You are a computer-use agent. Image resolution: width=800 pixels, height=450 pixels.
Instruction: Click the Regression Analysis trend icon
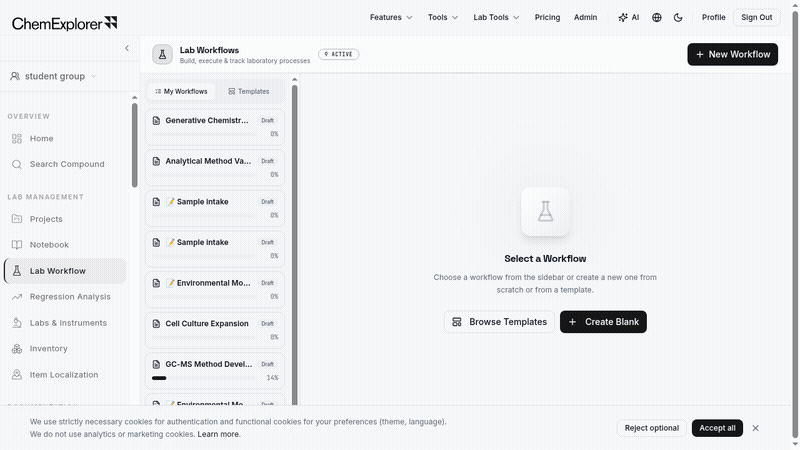pos(17,296)
